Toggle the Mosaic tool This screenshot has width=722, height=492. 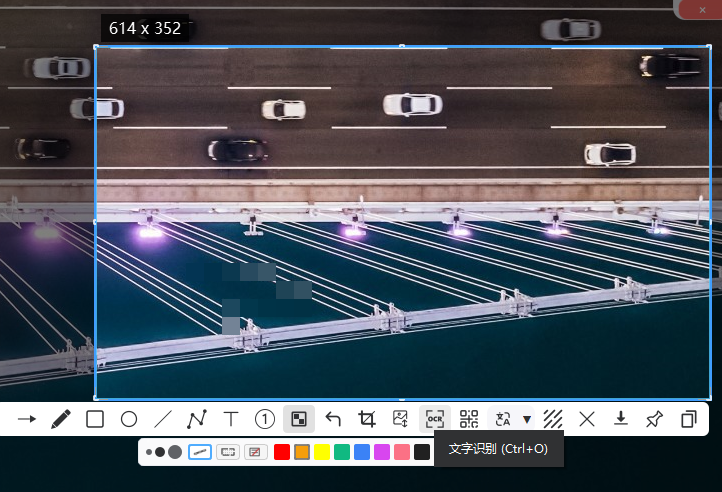click(x=299, y=419)
